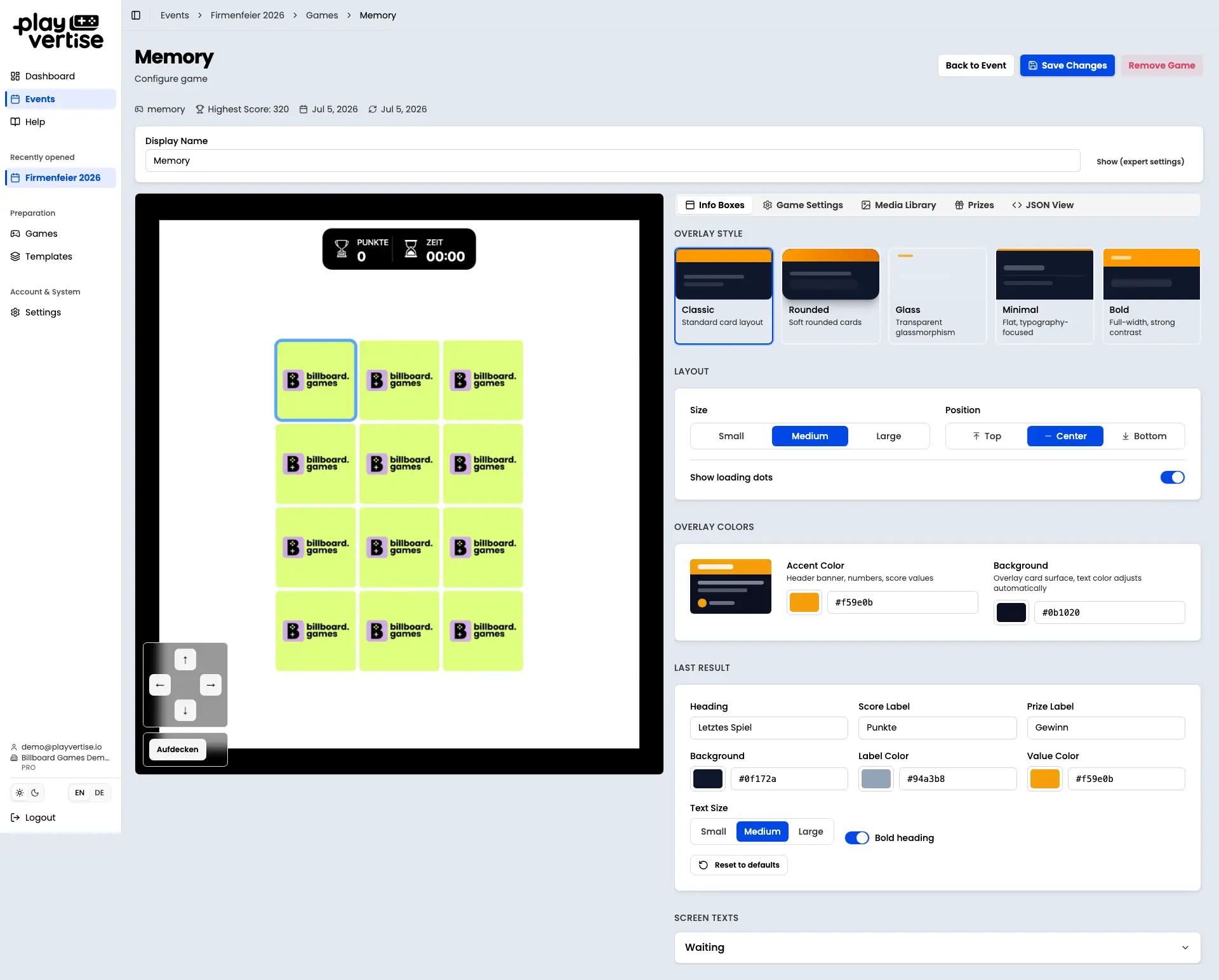This screenshot has height=980, width=1219.
Task: Open Media Library tab
Action: click(x=898, y=205)
